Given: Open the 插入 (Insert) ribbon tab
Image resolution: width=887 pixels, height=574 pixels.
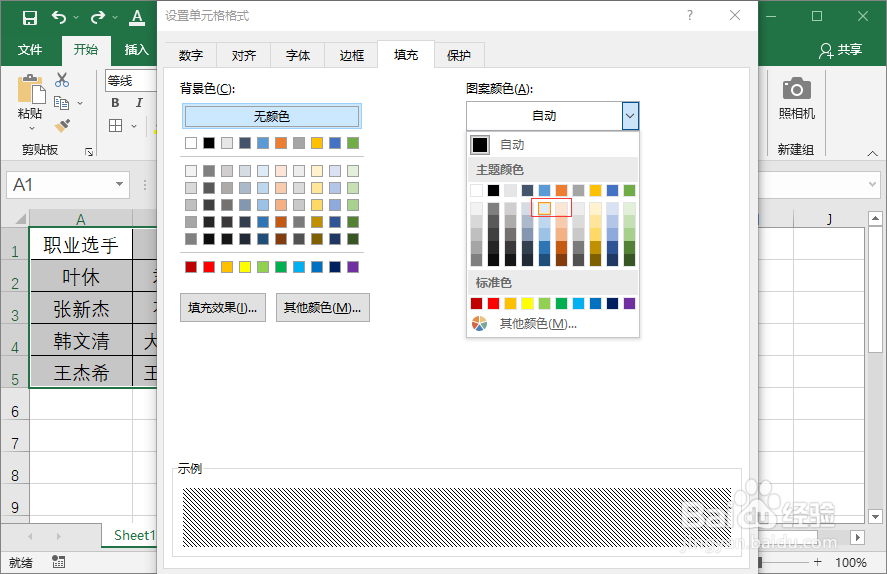Looking at the screenshot, I should point(136,50).
